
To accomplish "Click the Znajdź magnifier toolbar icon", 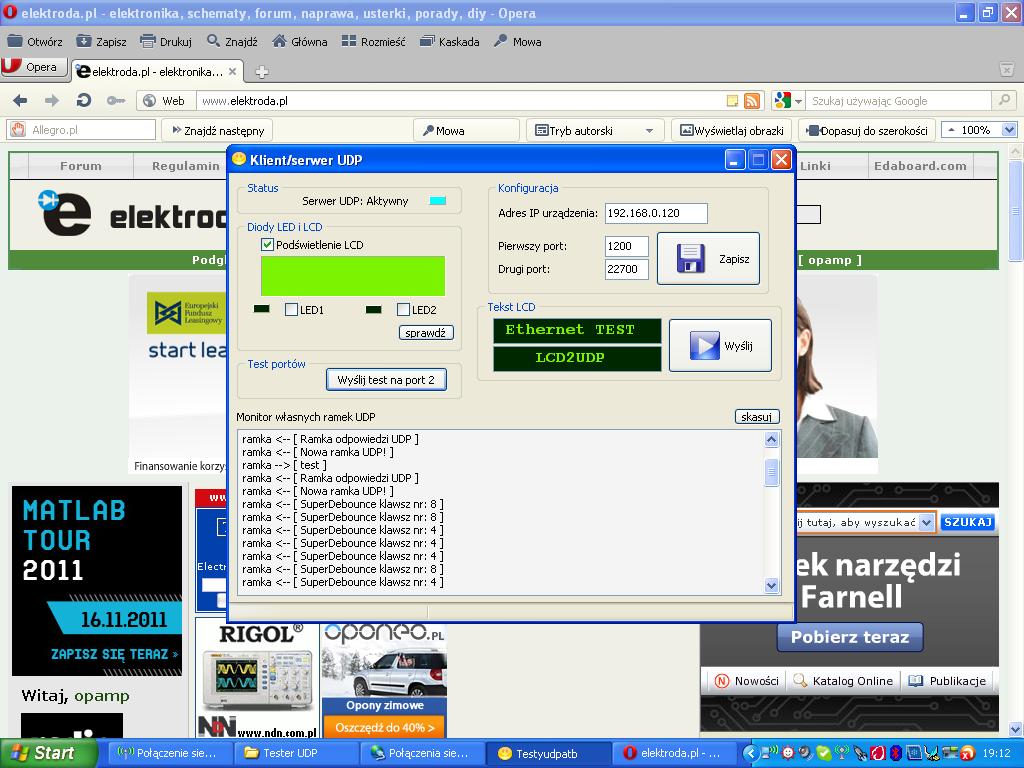I will click(214, 42).
